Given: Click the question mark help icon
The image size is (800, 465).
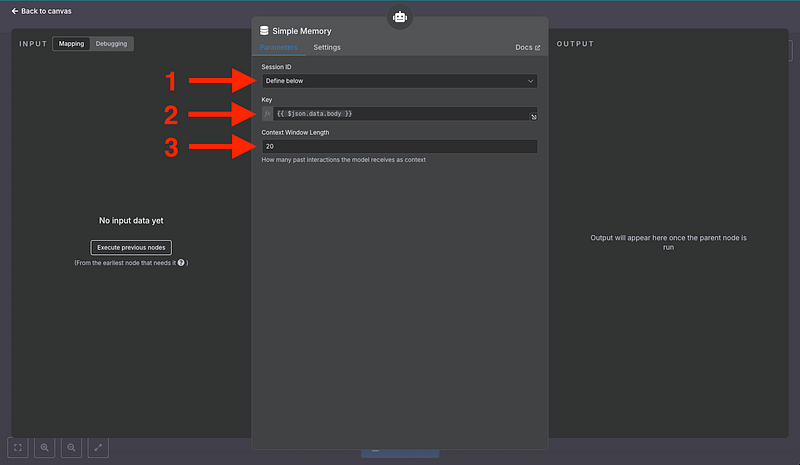Looking at the screenshot, I should pyautogui.click(x=181, y=262).
